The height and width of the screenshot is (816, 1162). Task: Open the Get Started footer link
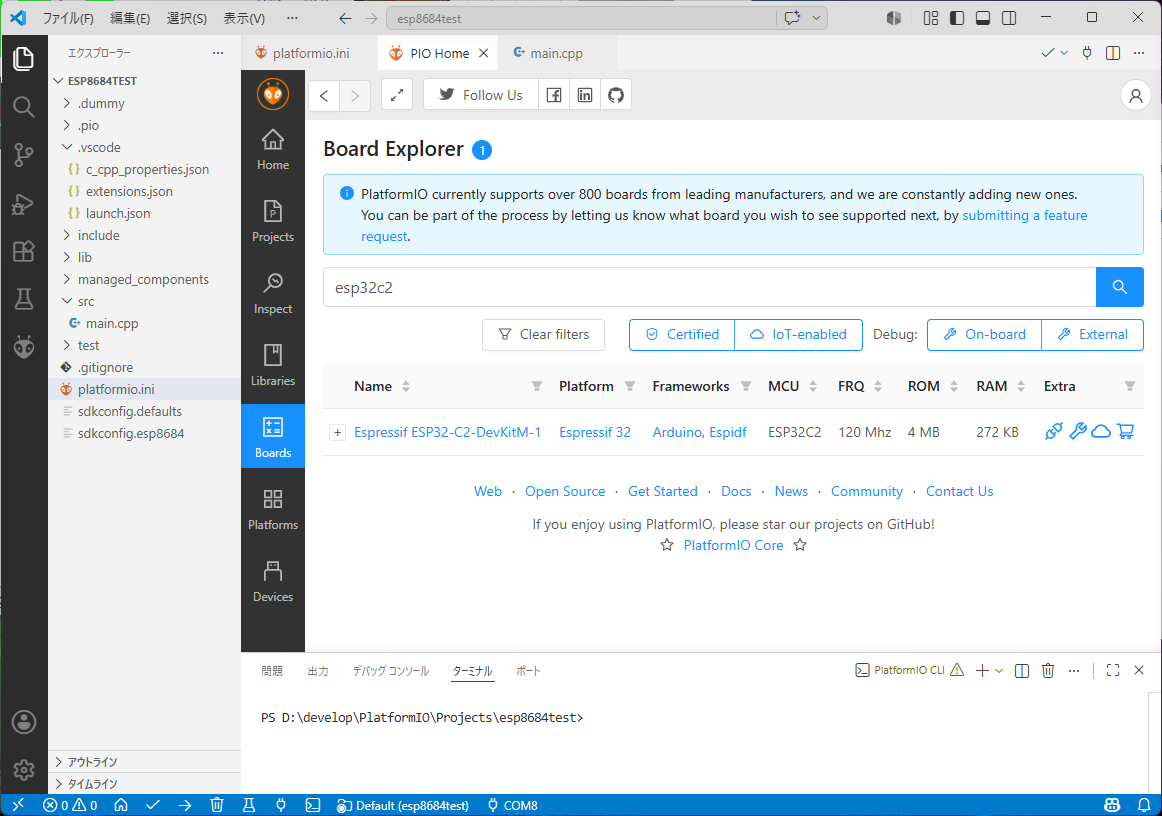click(663, 491)
